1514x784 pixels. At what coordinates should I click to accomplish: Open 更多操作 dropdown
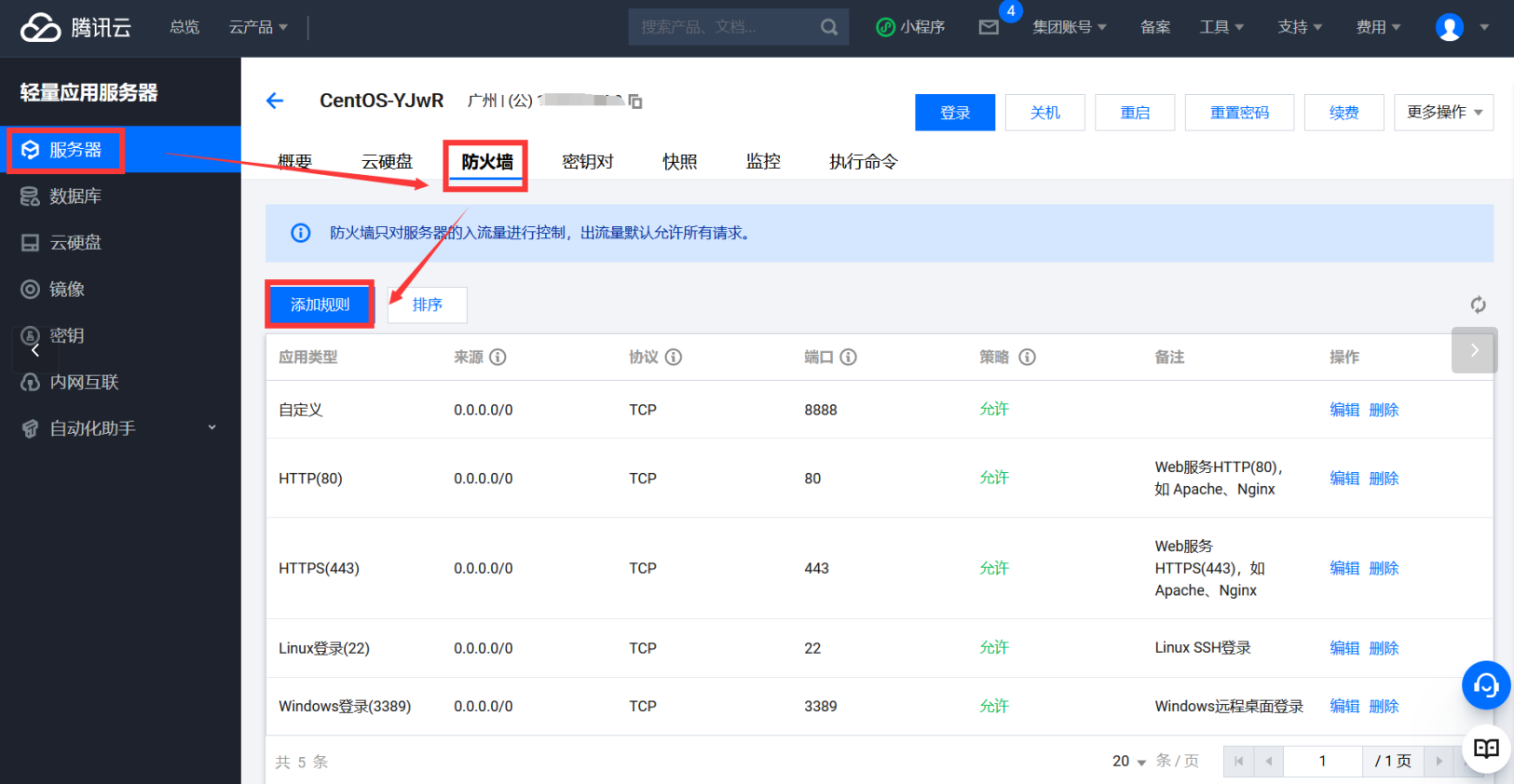1444,113
